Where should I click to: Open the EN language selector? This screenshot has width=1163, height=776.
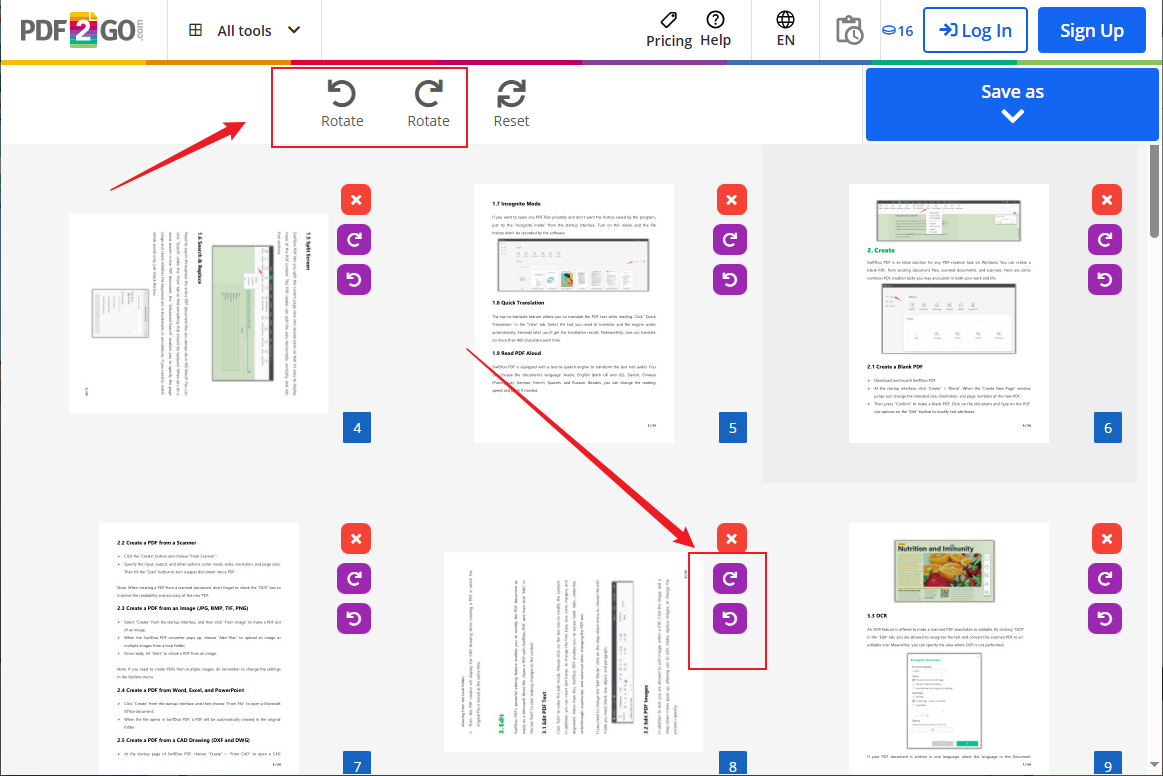[785, 30]
